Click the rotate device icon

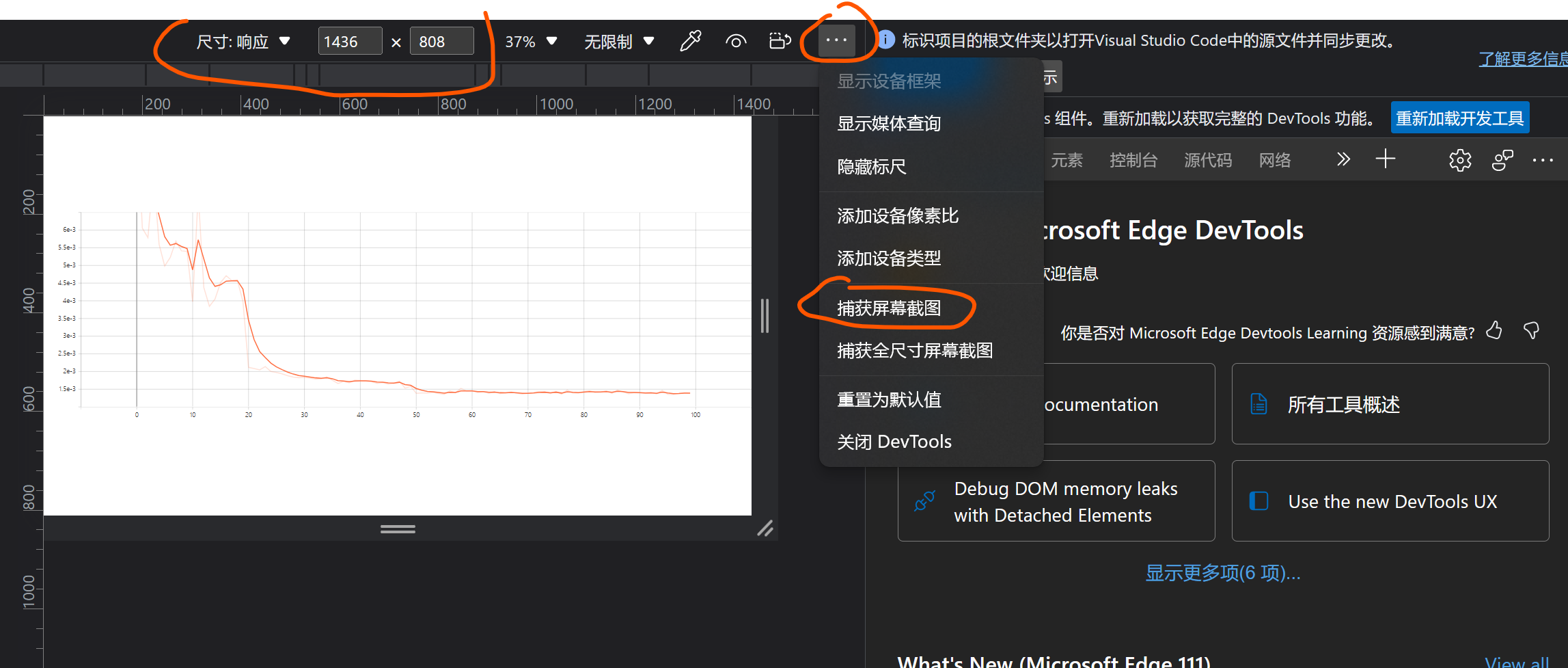pyautogui.click(x=780, y=41)
